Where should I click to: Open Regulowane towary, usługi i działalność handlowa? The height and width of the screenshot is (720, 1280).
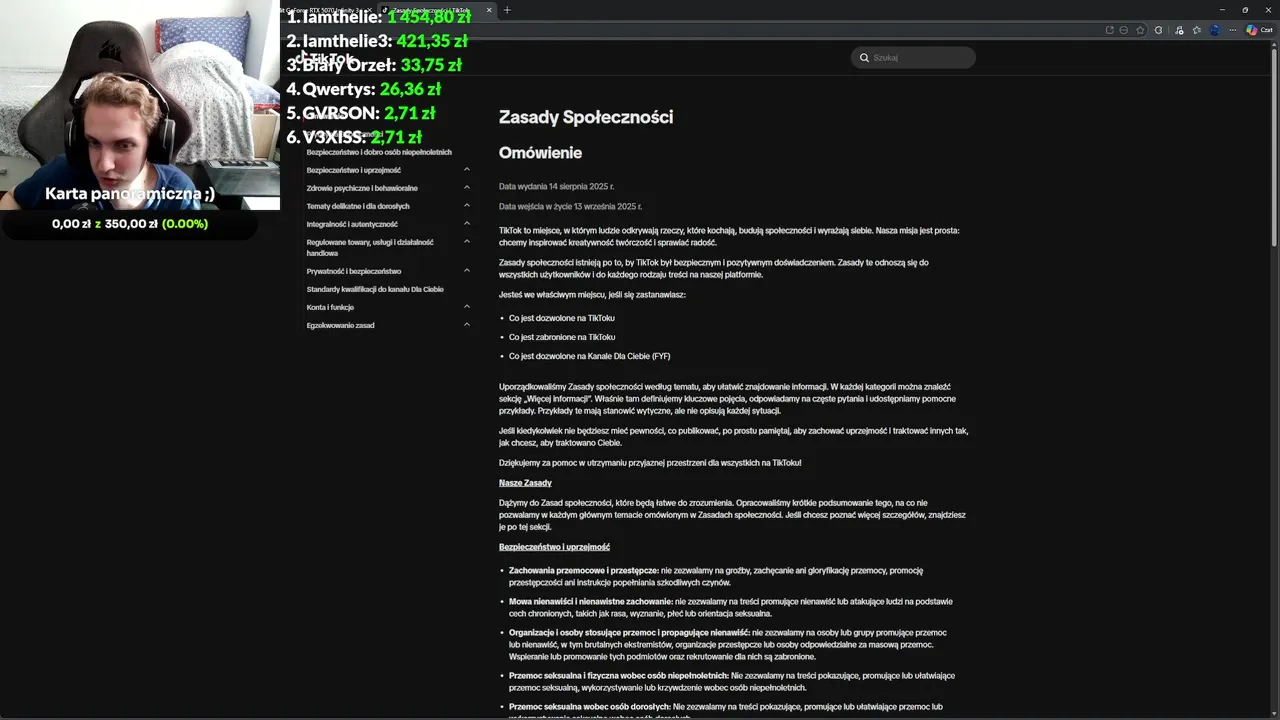[x=370, y=248]
